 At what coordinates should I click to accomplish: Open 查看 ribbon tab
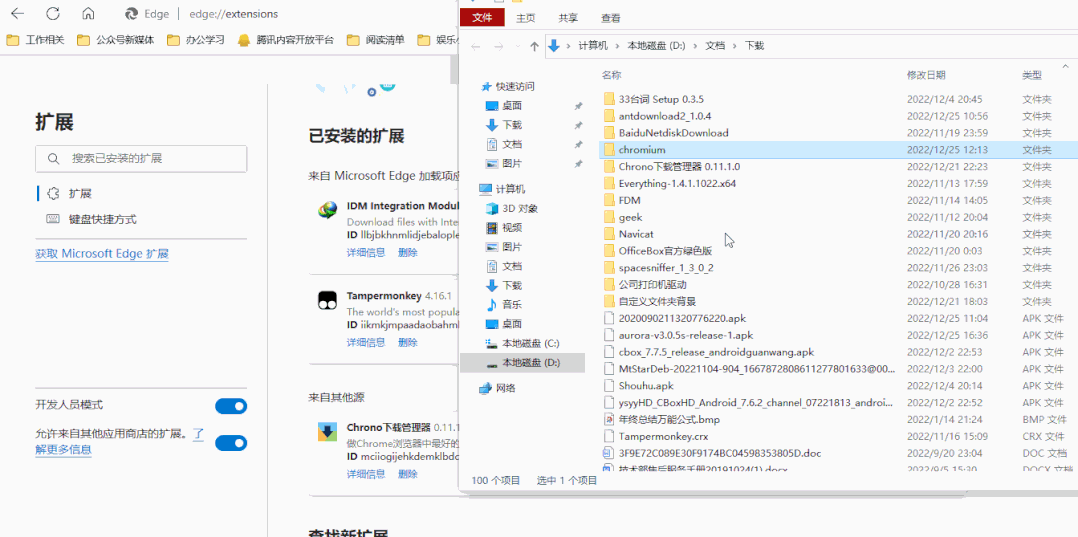(610, 18)
